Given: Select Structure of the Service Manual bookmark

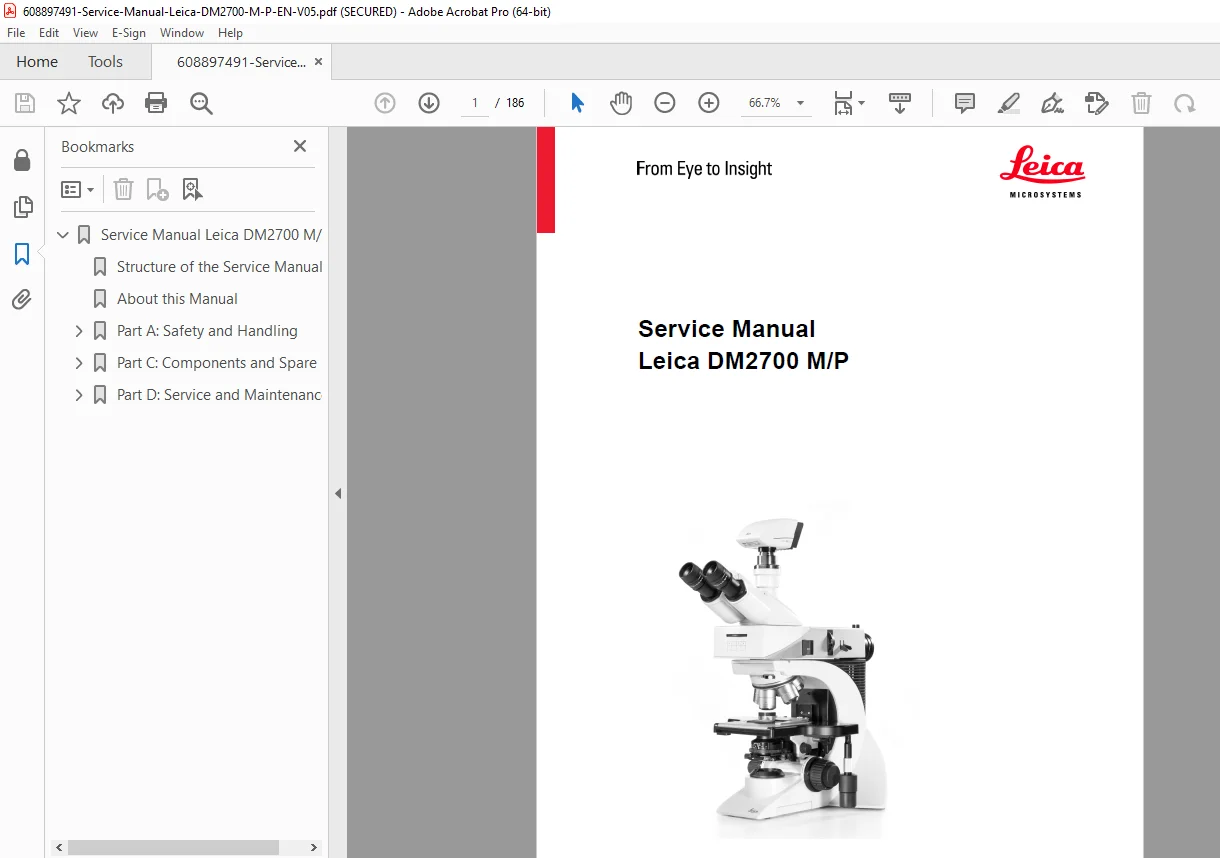Looking at the screenshot, I should point(219,267).
